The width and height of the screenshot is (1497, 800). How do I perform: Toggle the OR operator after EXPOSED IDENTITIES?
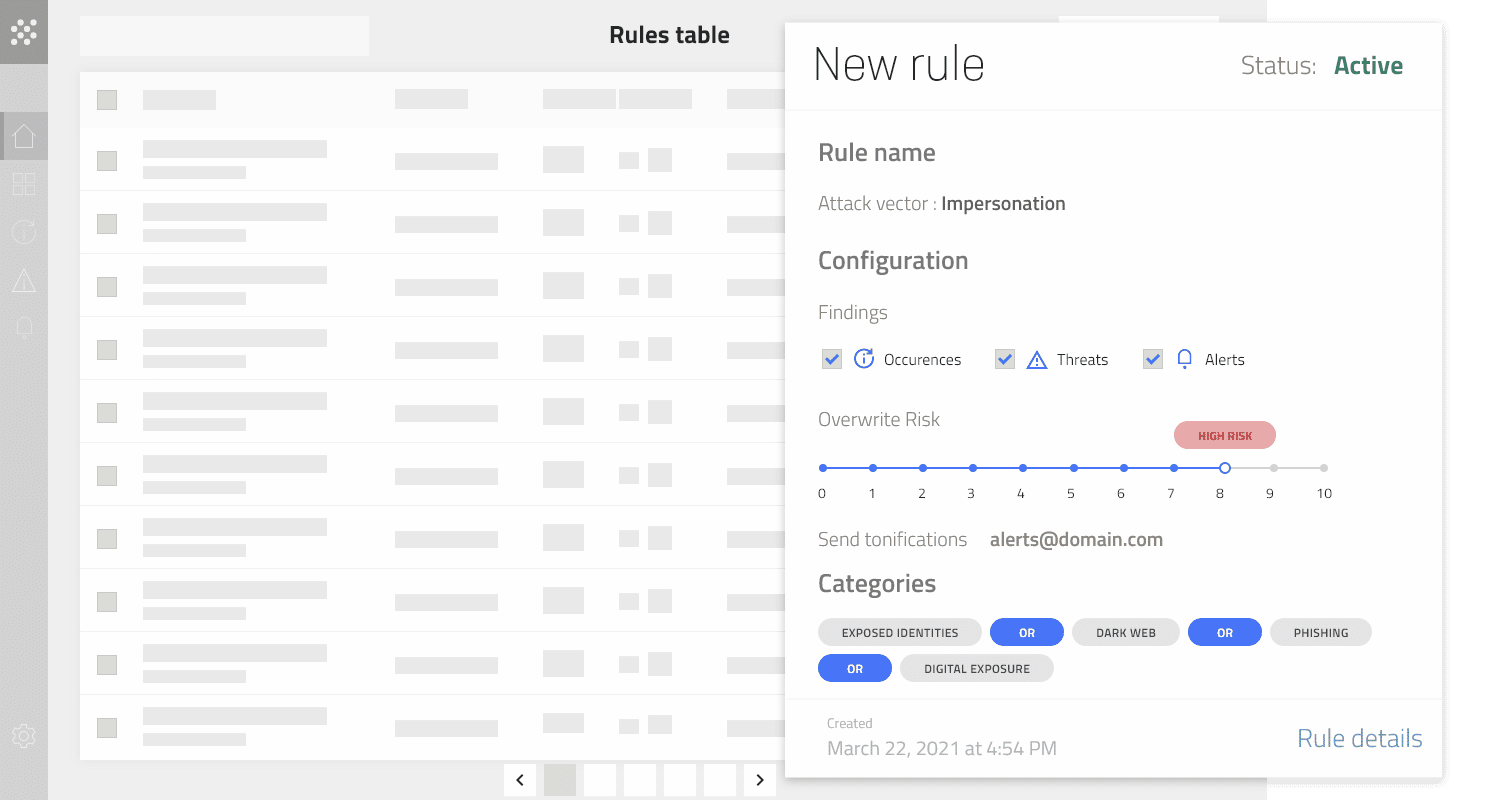[x=1027, y=633]
